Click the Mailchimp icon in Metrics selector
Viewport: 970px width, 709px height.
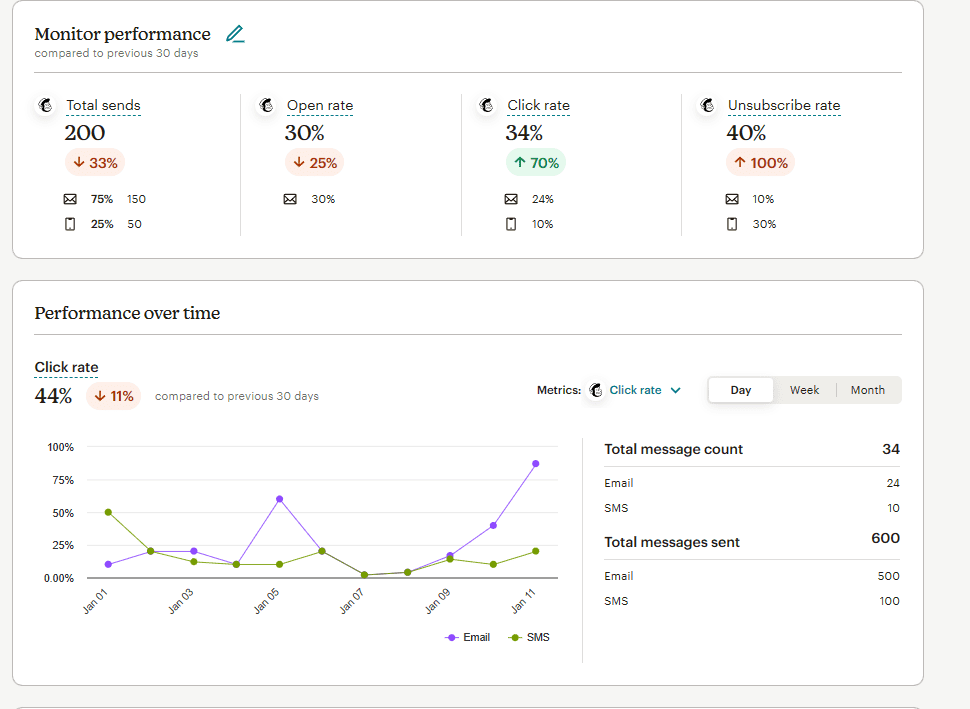596,390
